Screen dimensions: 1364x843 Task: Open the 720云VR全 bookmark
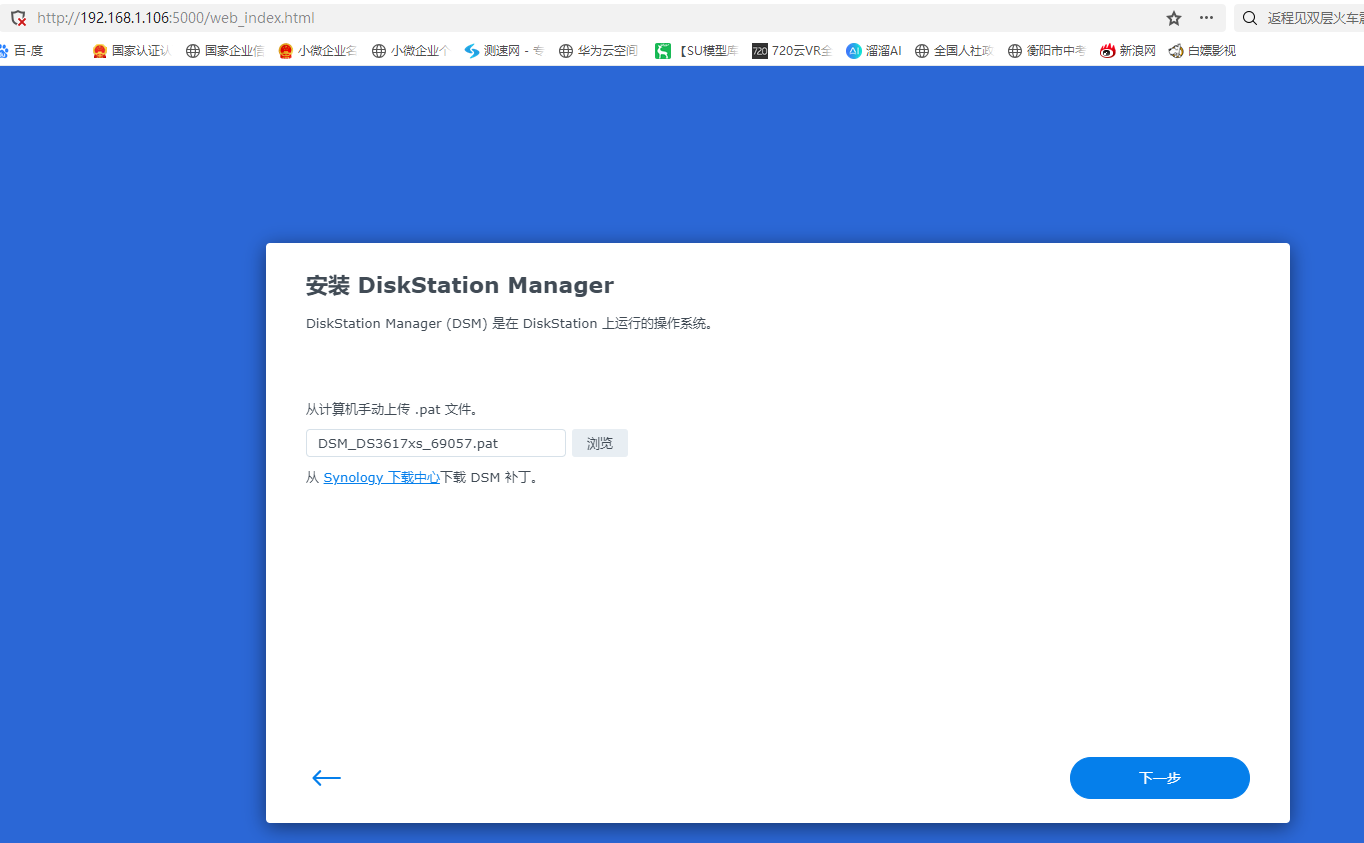[792, 50]
